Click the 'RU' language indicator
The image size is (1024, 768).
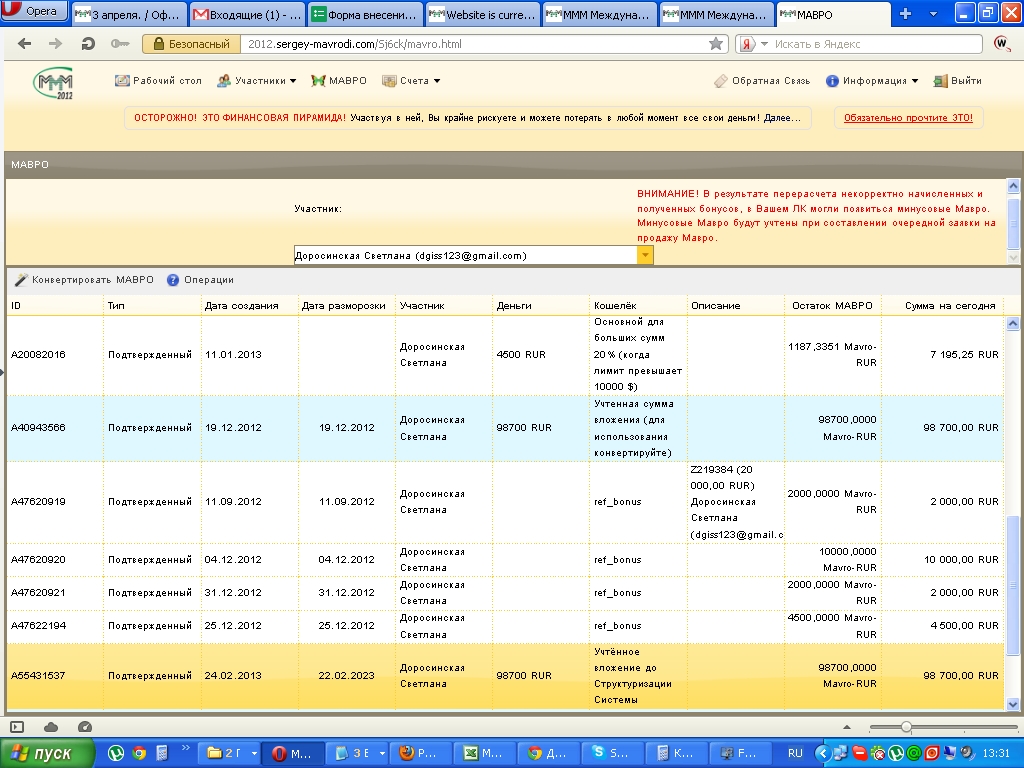point(795,753)
